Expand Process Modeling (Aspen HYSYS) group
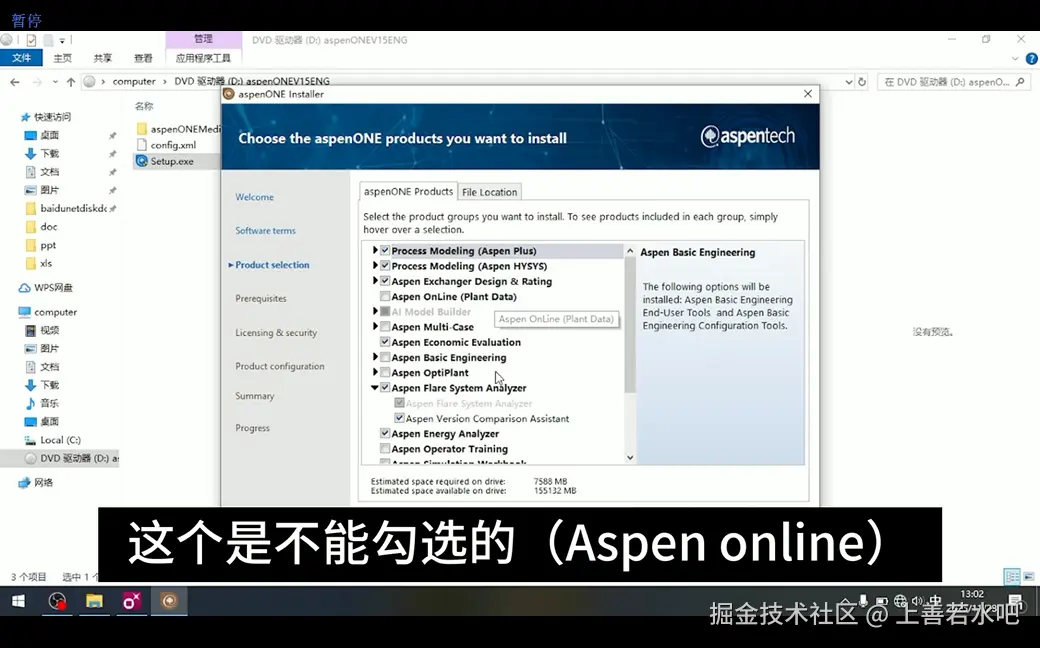 pos(375,266)
